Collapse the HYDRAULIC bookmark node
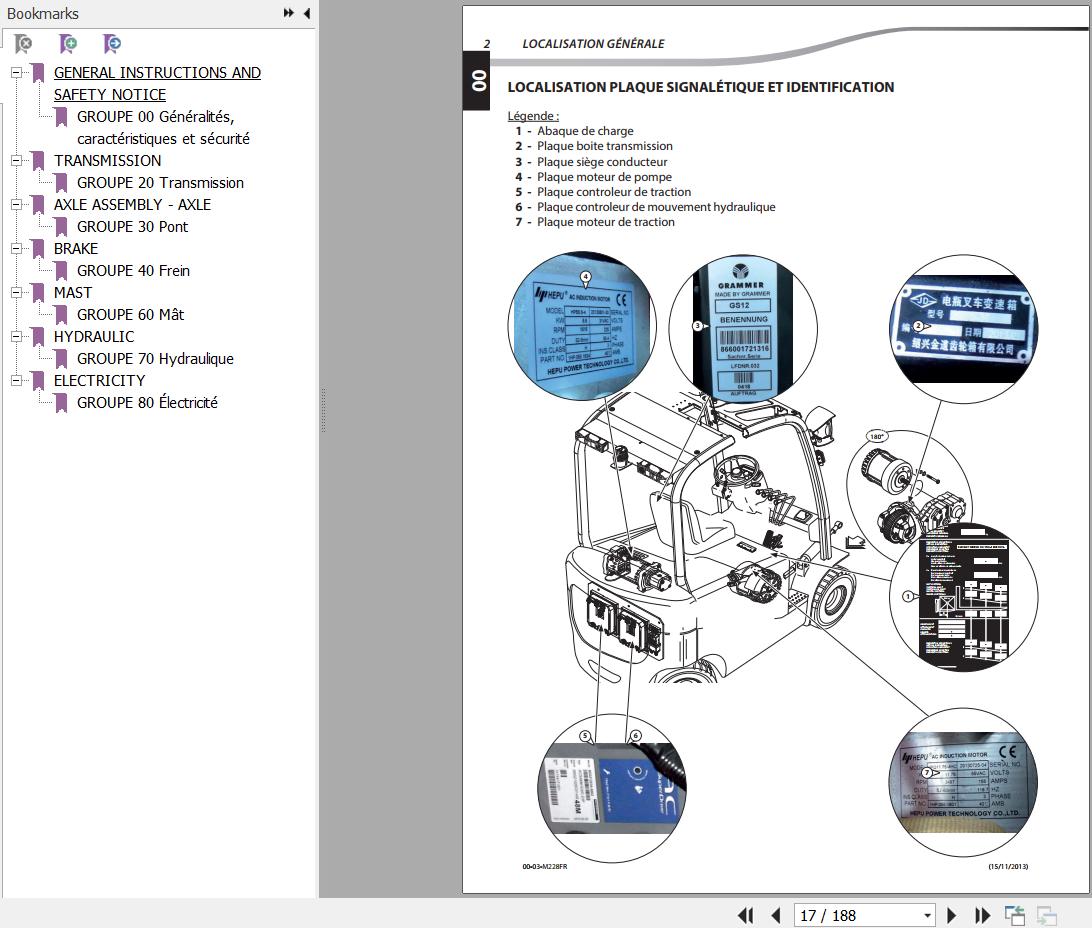Screen dimensions: 1092x928 (16, 337)
